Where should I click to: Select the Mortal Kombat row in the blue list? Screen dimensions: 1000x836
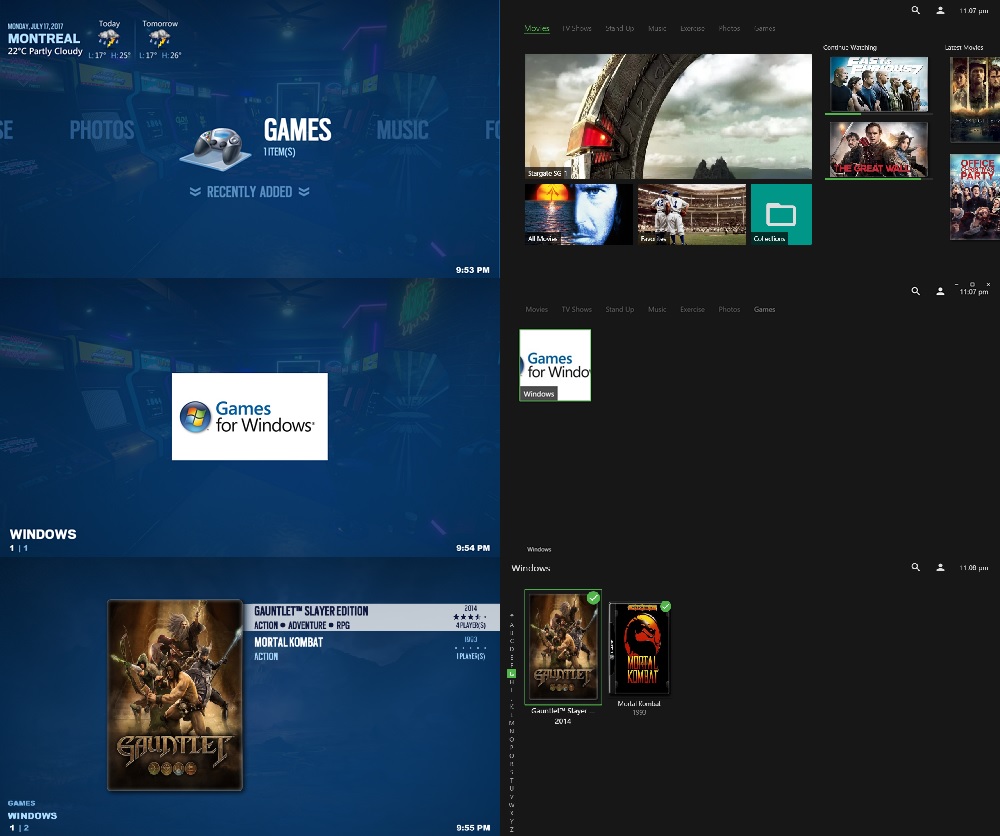pyautogui.click(x=372, y=649)
